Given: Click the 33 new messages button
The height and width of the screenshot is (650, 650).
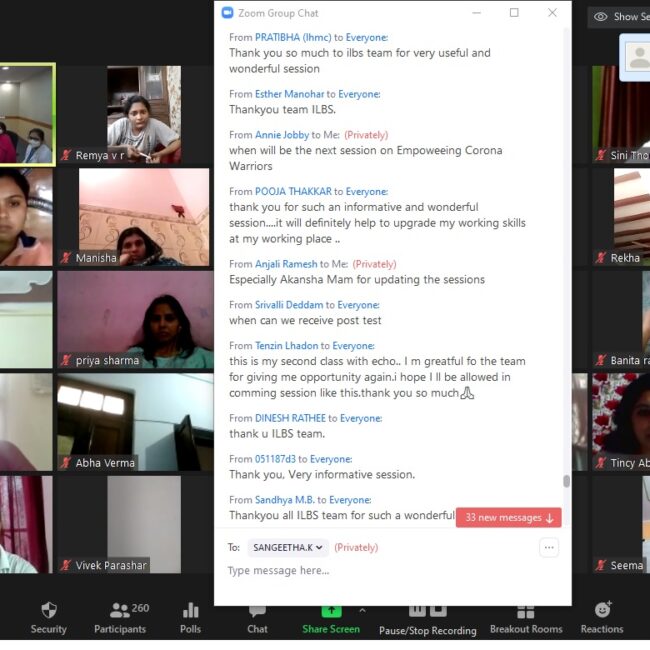Looking at the screenshot, I should tap(508, 517).
